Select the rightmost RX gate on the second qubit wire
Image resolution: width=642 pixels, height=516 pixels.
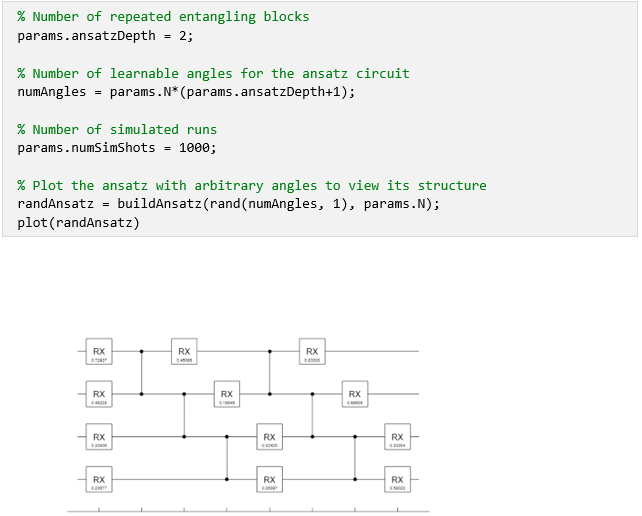point(355,395)
